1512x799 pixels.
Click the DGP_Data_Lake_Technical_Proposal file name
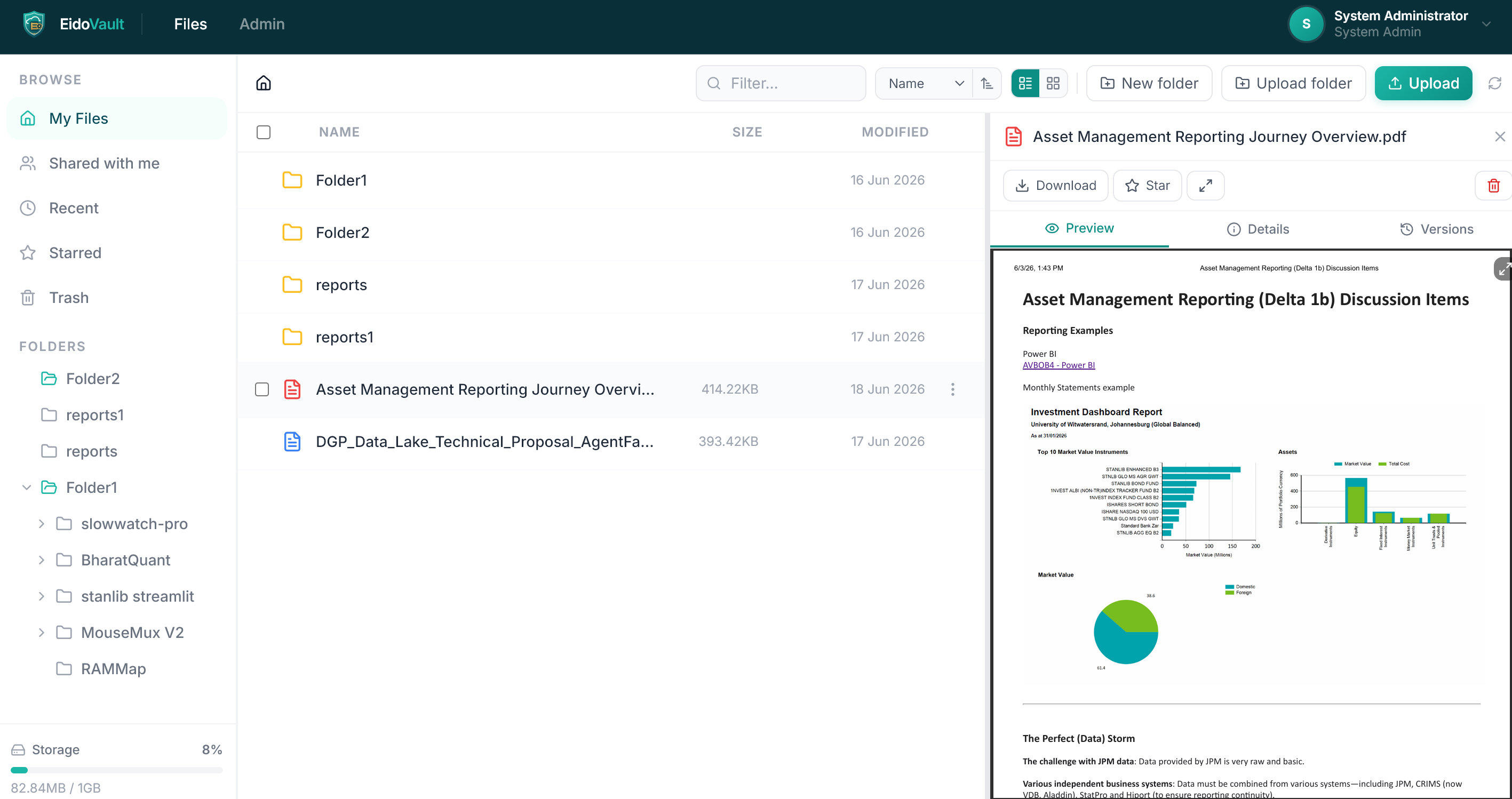point(484,441)
